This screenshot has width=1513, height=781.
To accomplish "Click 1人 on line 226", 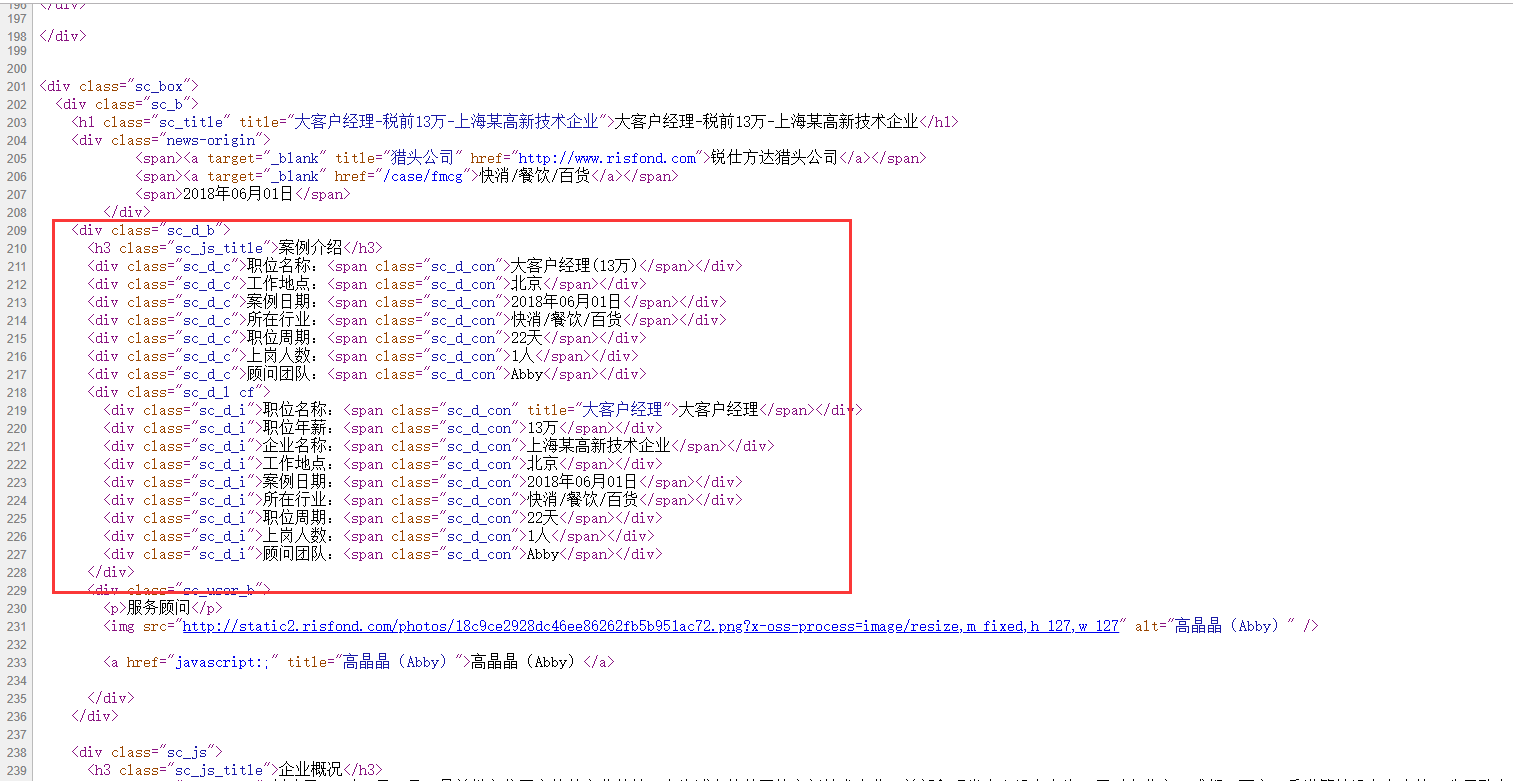I will click(x=539, y=536).
